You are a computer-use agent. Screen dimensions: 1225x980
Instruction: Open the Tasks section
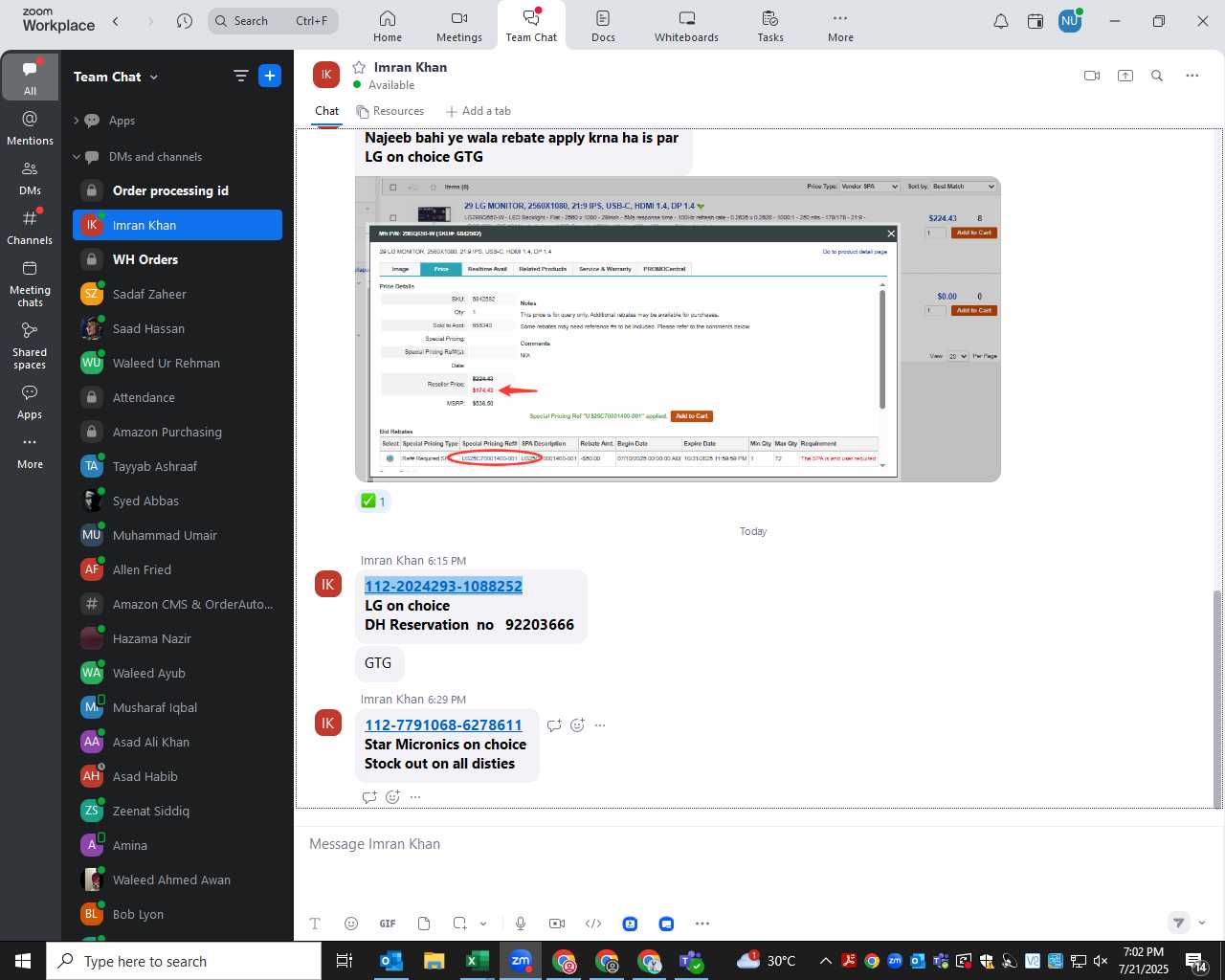pyautogui.click(x=770, y=26)
